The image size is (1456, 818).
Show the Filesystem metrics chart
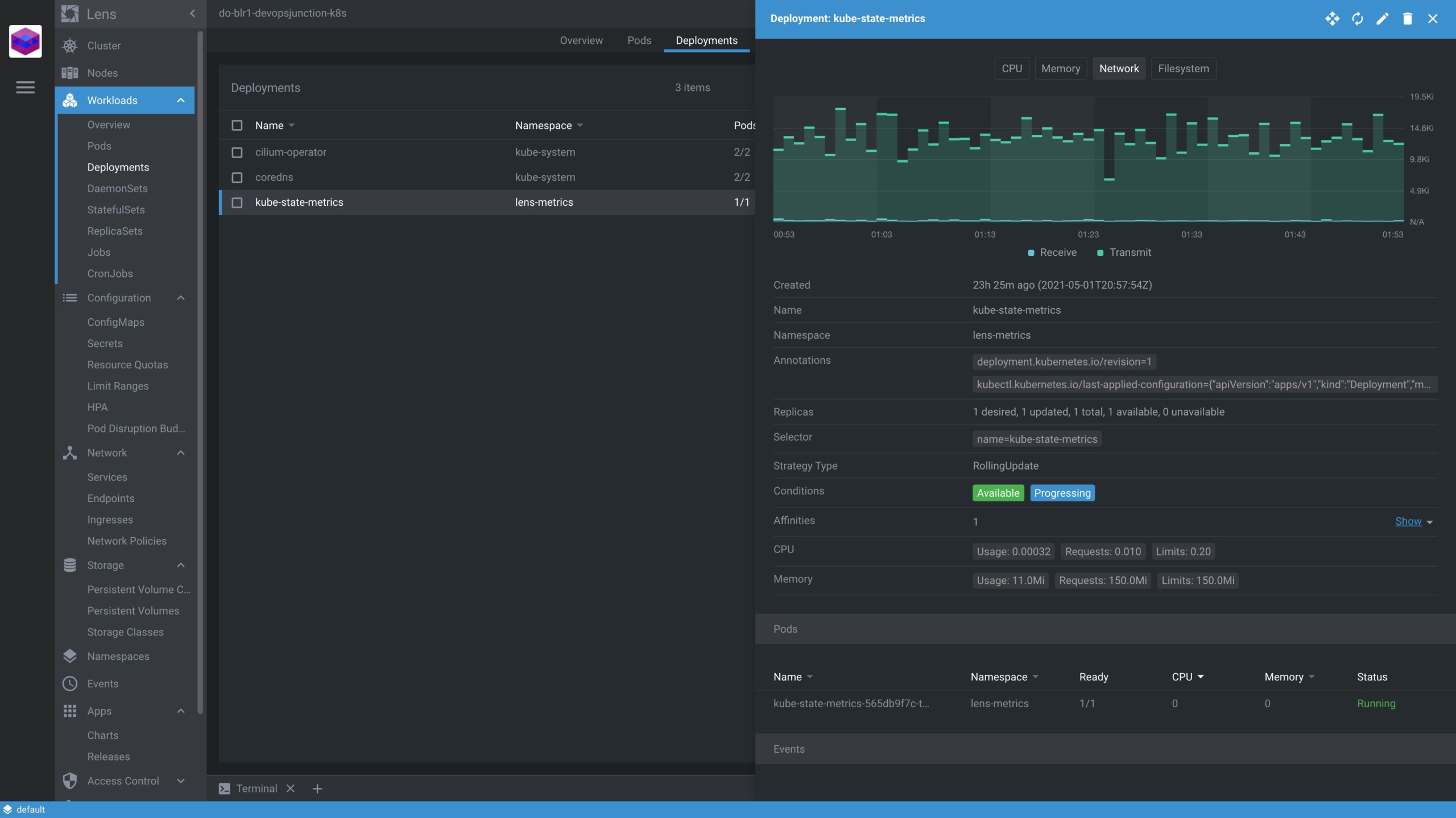(x=1183, y=68)
